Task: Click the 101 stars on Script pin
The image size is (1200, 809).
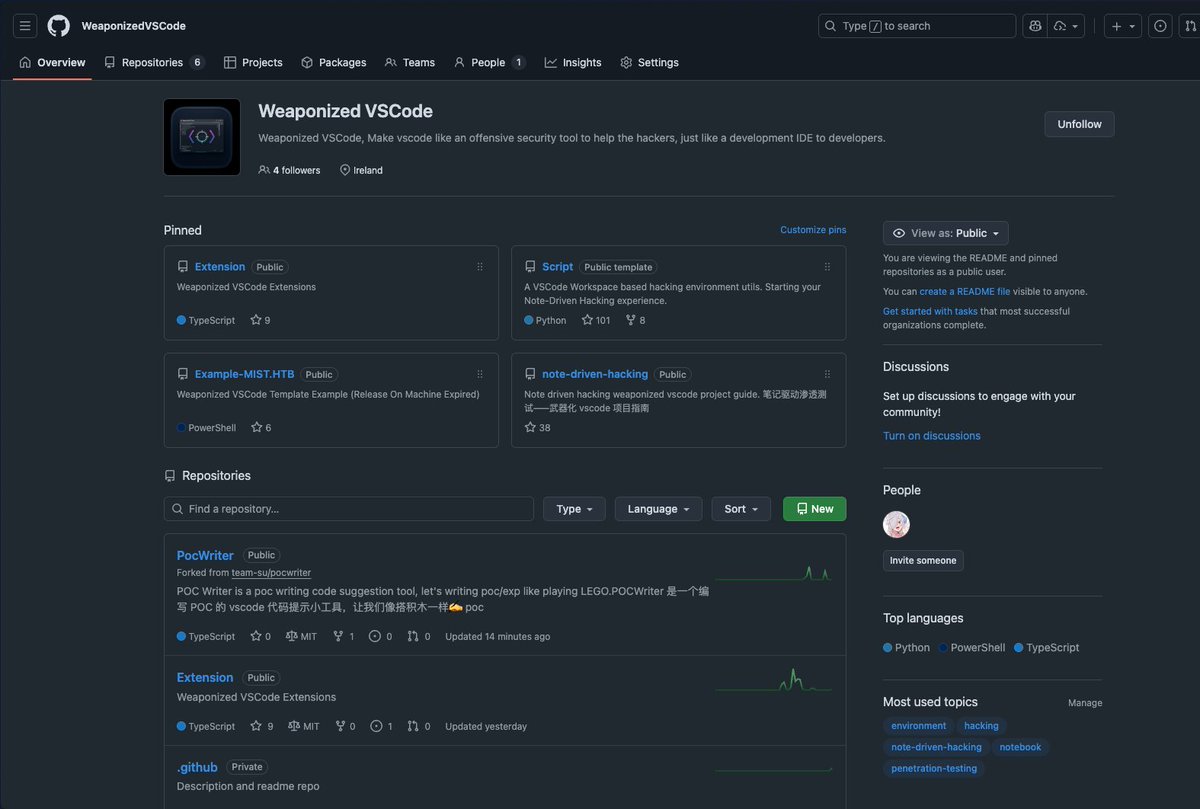Action: click(596, 320)
